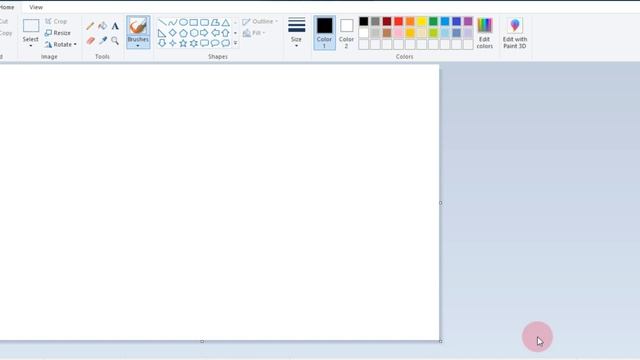The width and height of the screenshot is (640, 360).
Task: Click the canvas bottom-right corner handle
Action: click(441, 341)
